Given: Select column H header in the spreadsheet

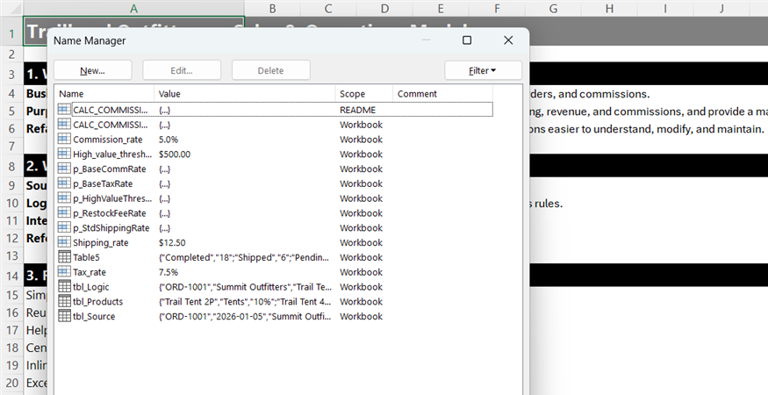Looking at the screenshot, I should (x=609, y=8).
